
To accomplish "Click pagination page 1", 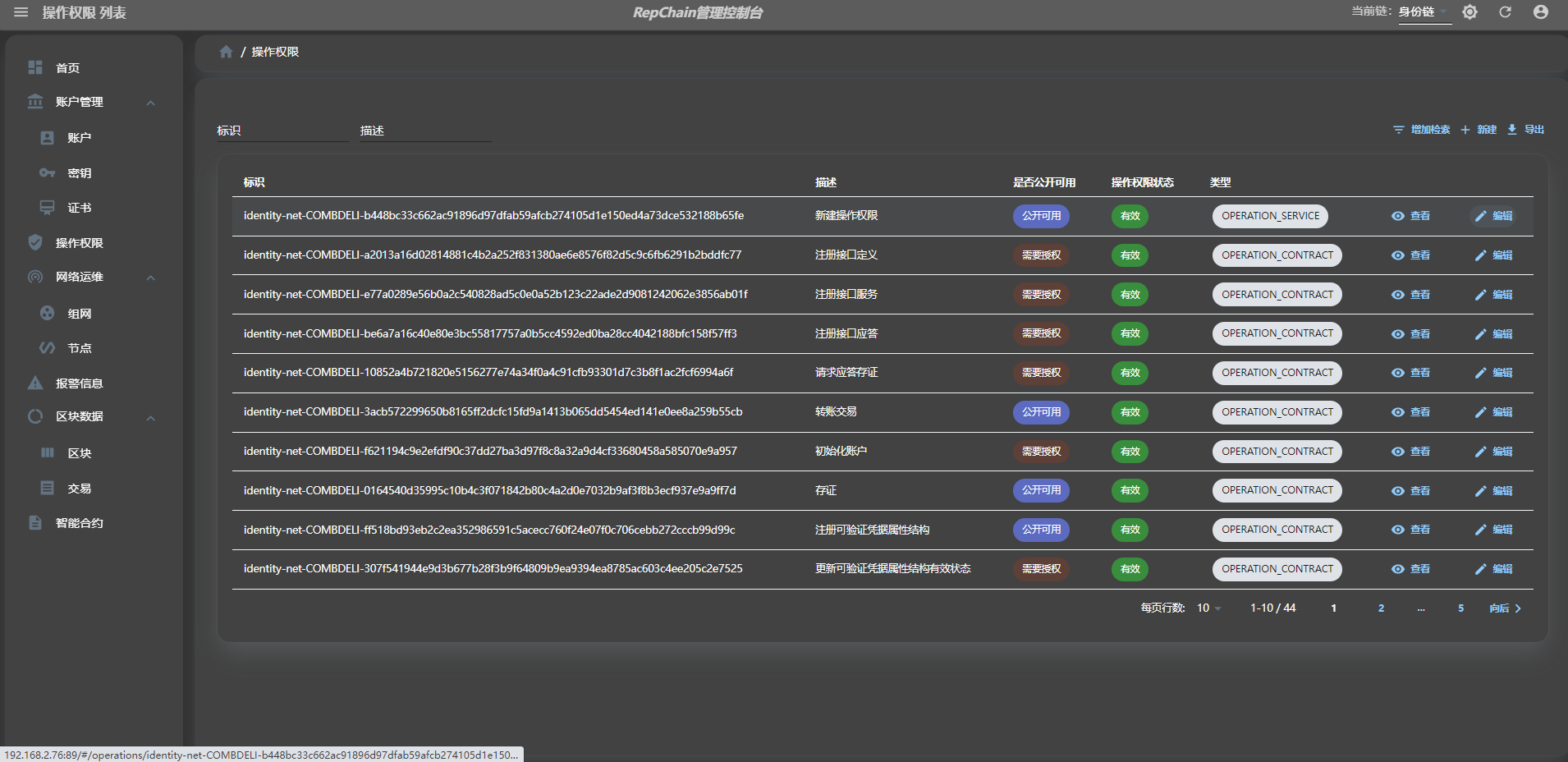I will [1333, 608].
